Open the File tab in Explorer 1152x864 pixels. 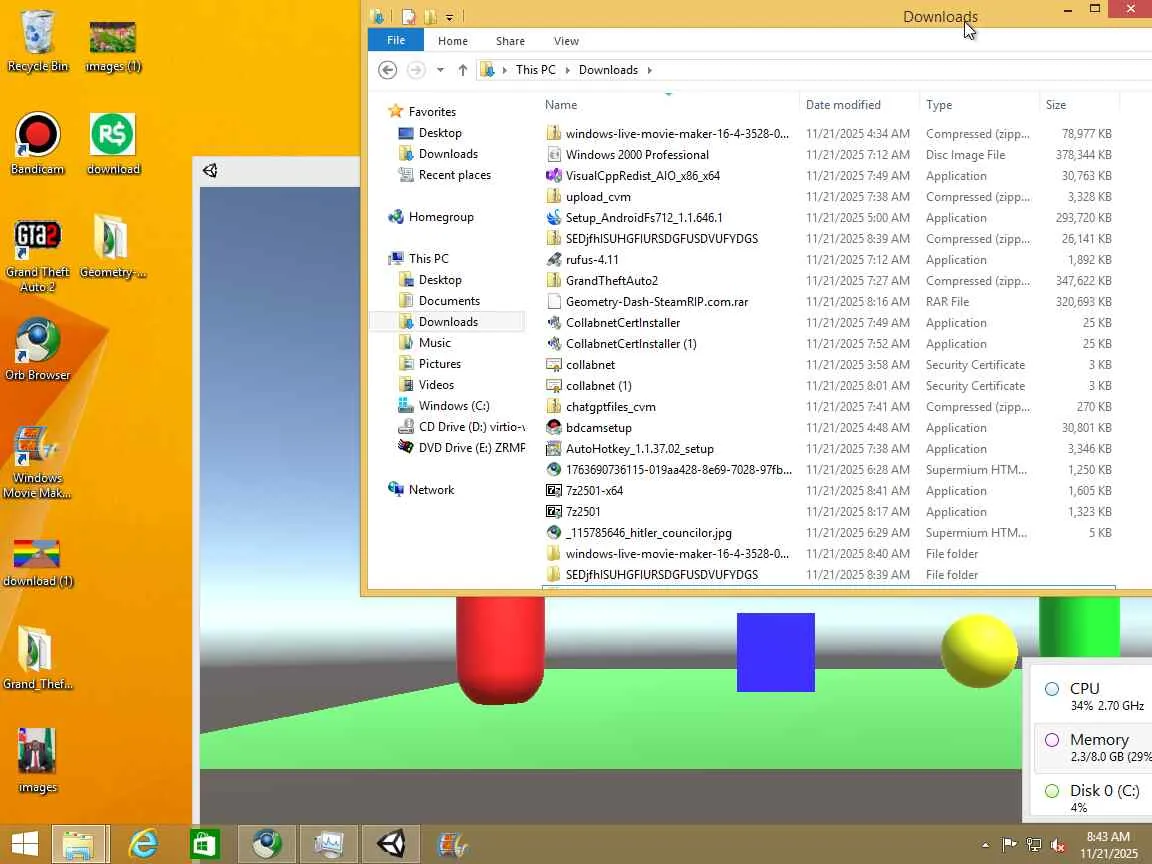click(395, 40)
